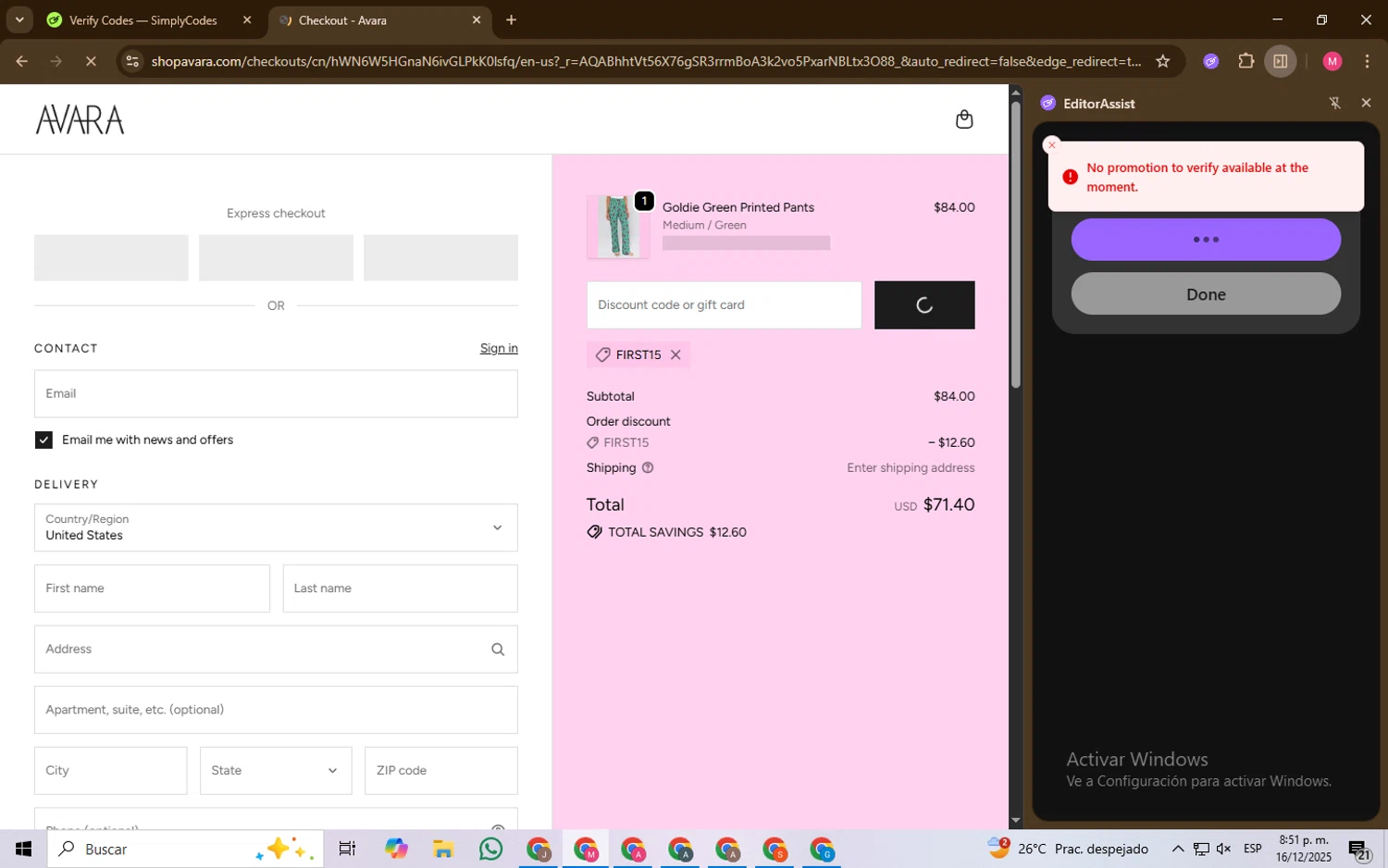Viewport: 1388px width, 868px height.
Task: Click the Apply discount loading button
Action: [x=924, y=305]
